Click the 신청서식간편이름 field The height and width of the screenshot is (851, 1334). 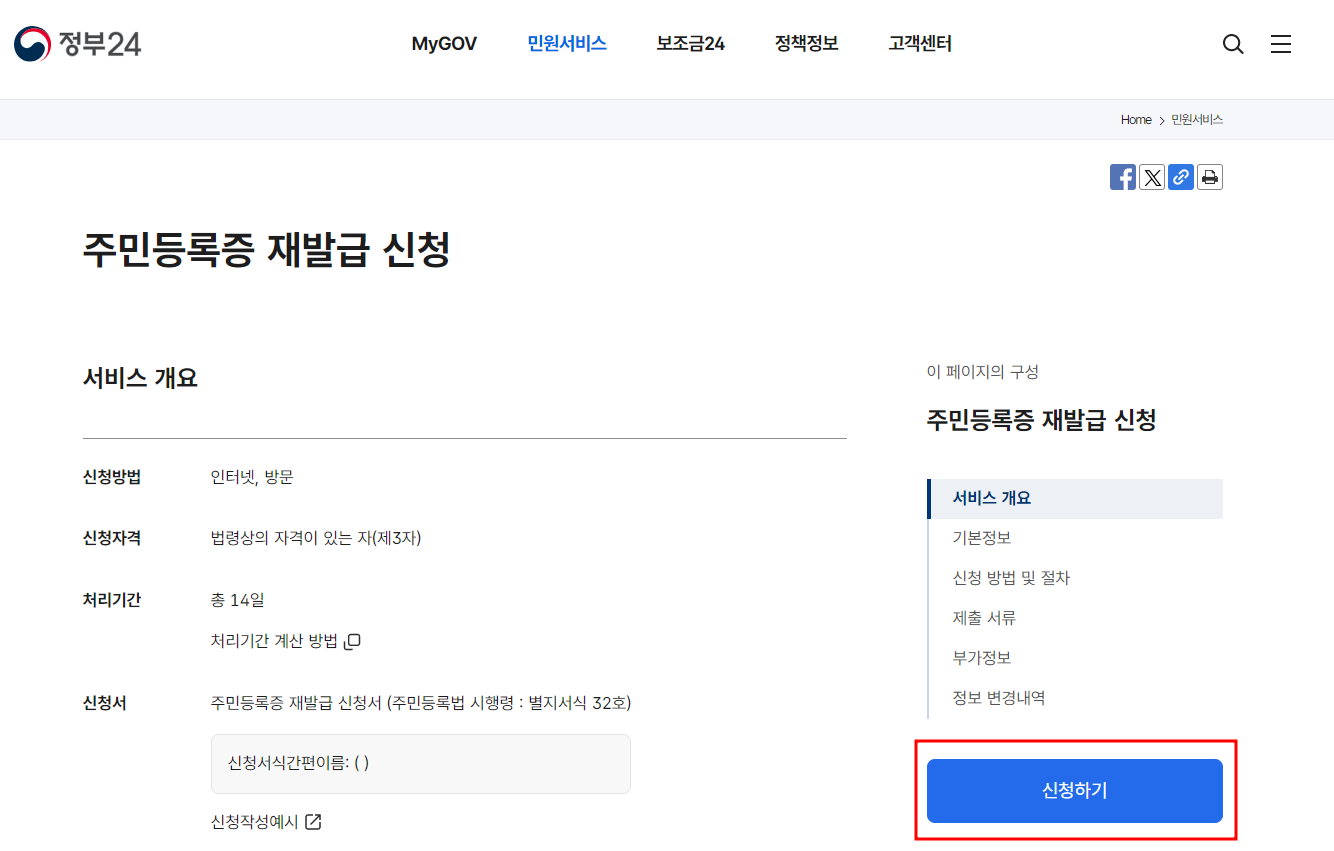click(x=420, y=763)
